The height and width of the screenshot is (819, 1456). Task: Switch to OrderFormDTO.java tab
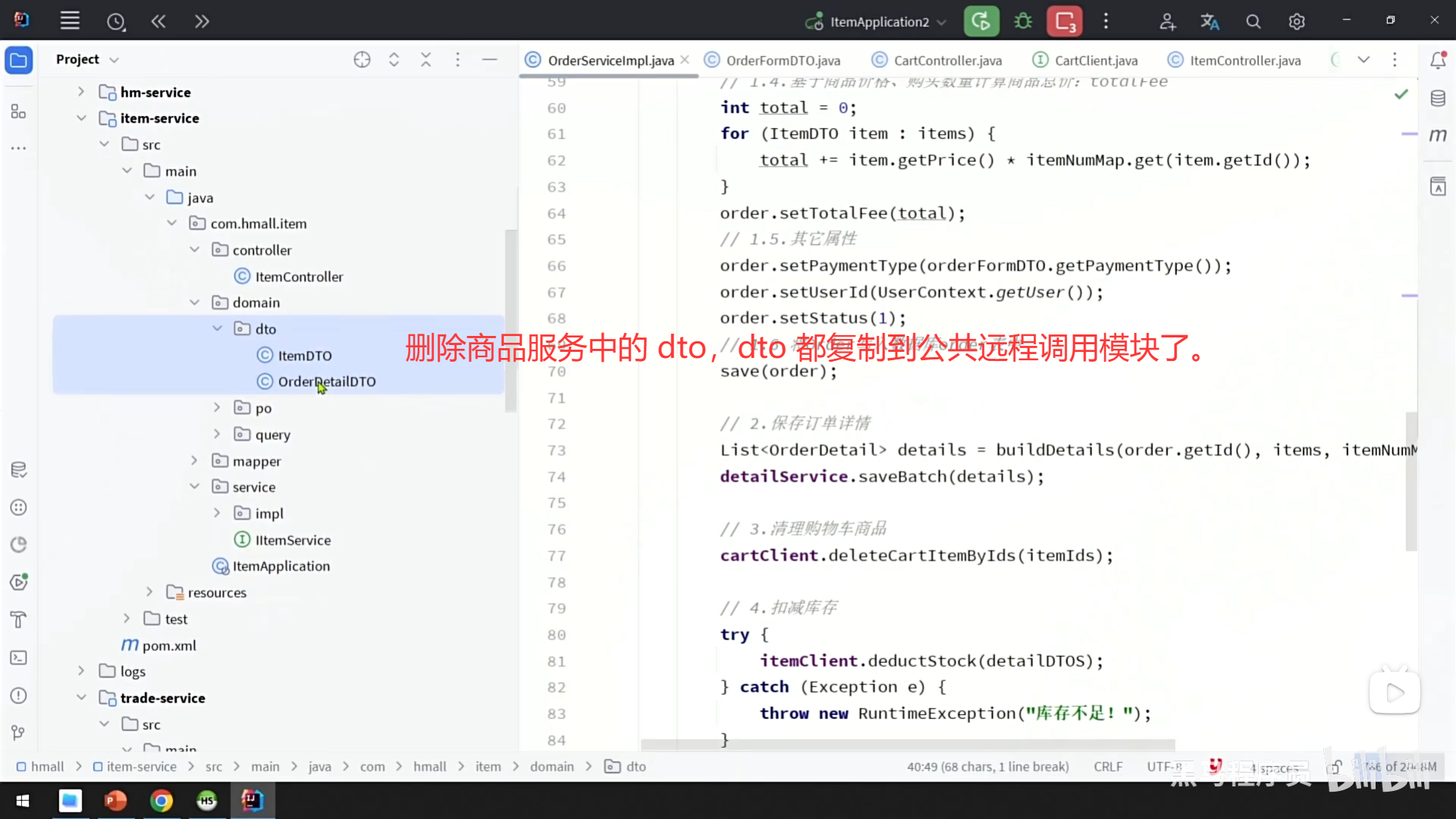pyautogui.click(x=783, y=61)
